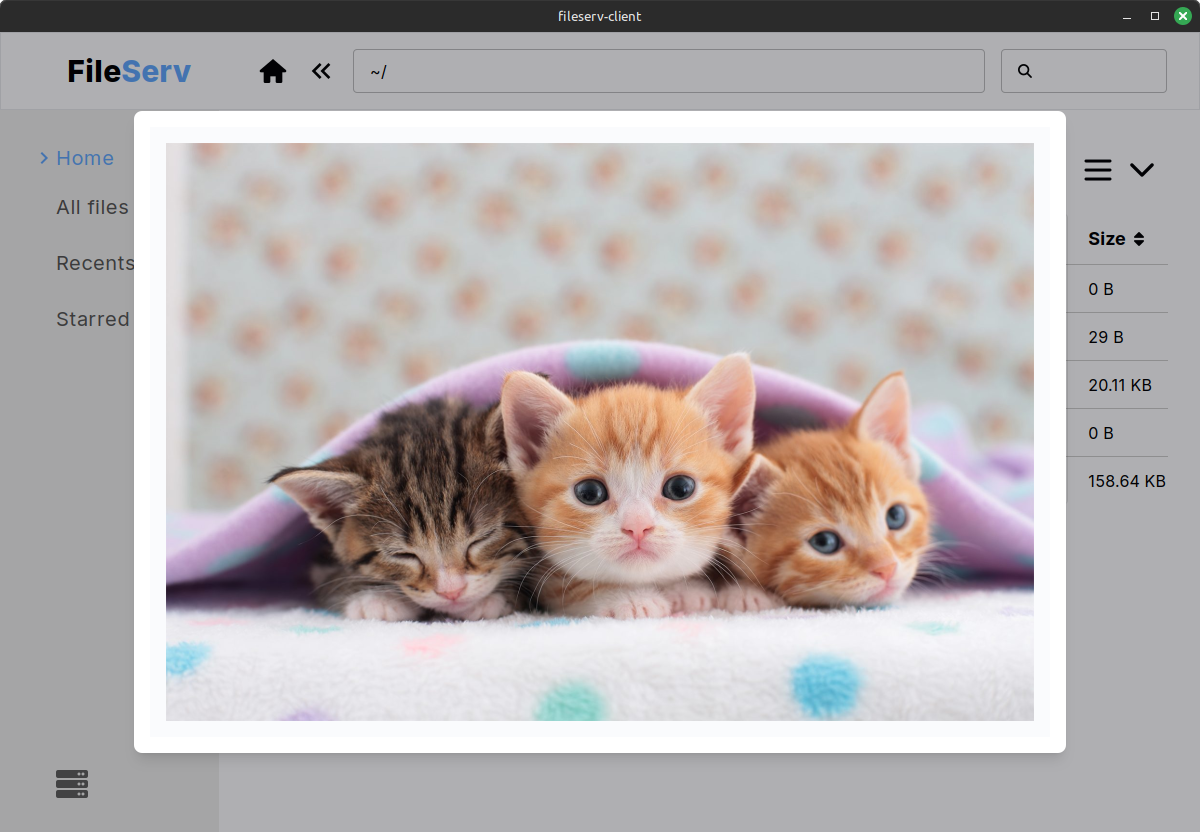Click the kittens image preview
This screenshot has height=832, width=1200.
(600, 431)
